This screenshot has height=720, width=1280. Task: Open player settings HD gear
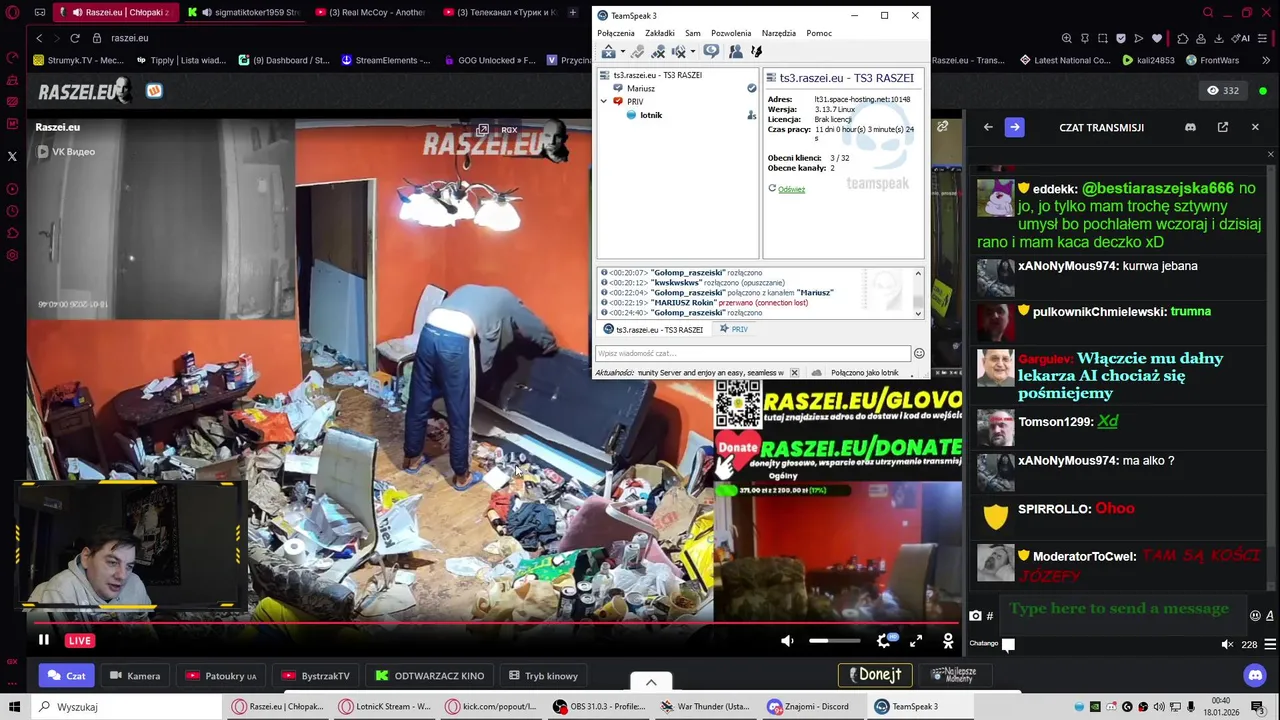[x=884, y=640]
